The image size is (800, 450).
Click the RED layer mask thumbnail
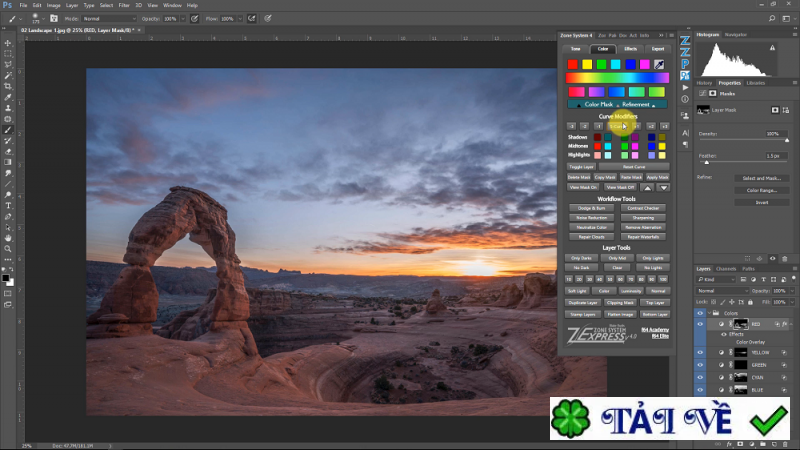(741, 324)
